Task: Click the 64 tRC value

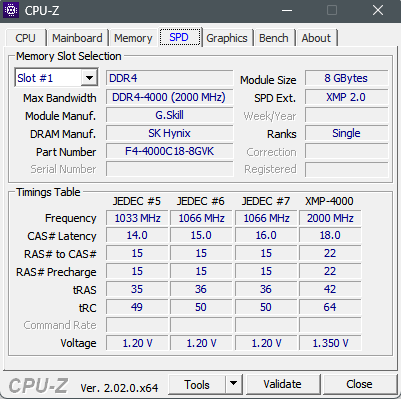Action: tap(330, 307)
